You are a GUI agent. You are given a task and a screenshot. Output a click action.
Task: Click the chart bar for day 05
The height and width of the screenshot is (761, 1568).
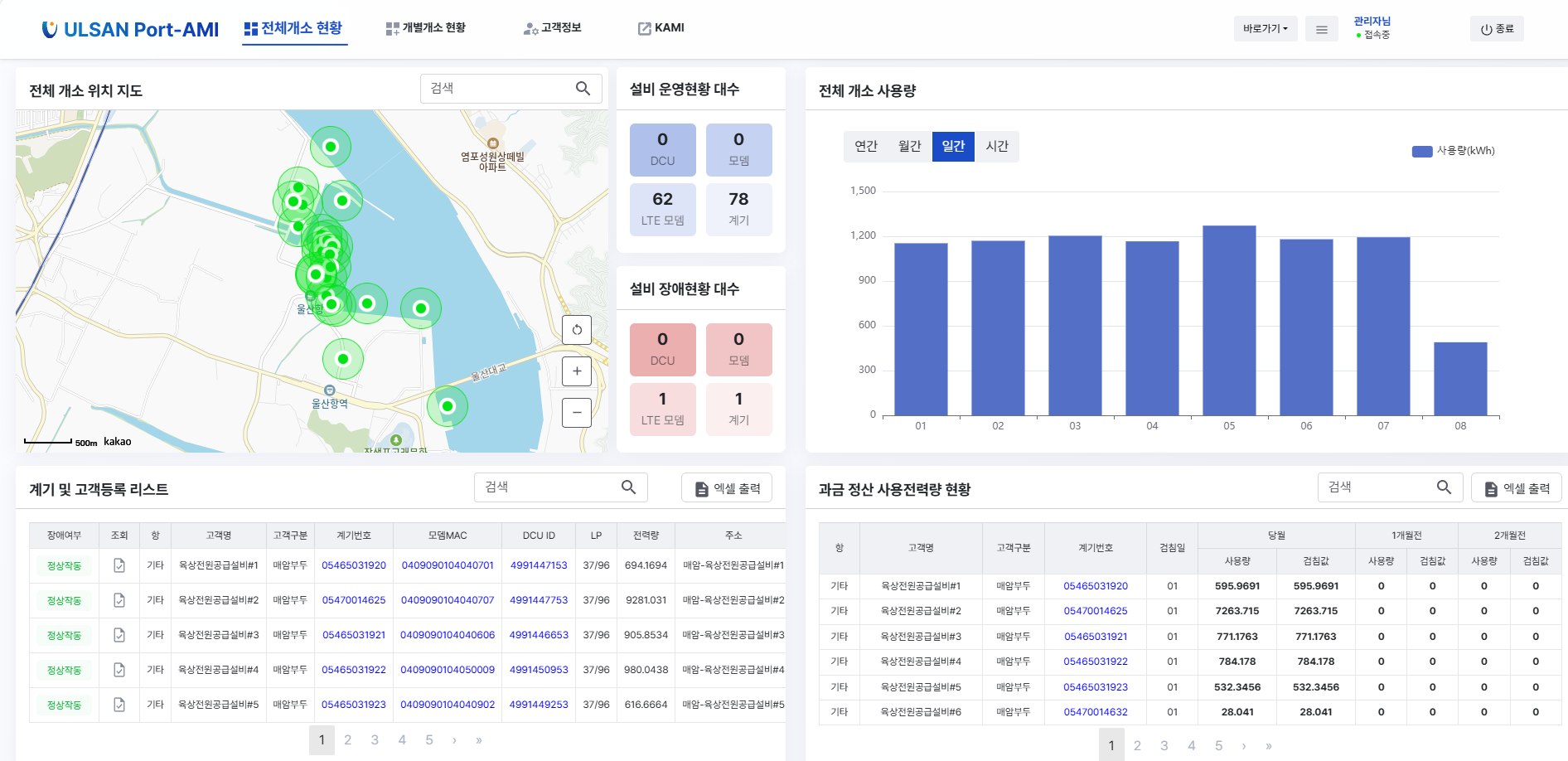point(1229,320)
